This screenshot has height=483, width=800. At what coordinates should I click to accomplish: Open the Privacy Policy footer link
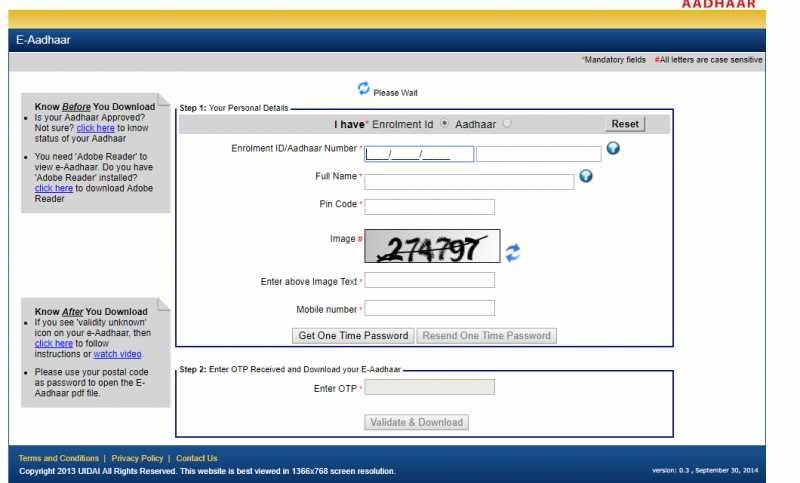tap(137, 458)
